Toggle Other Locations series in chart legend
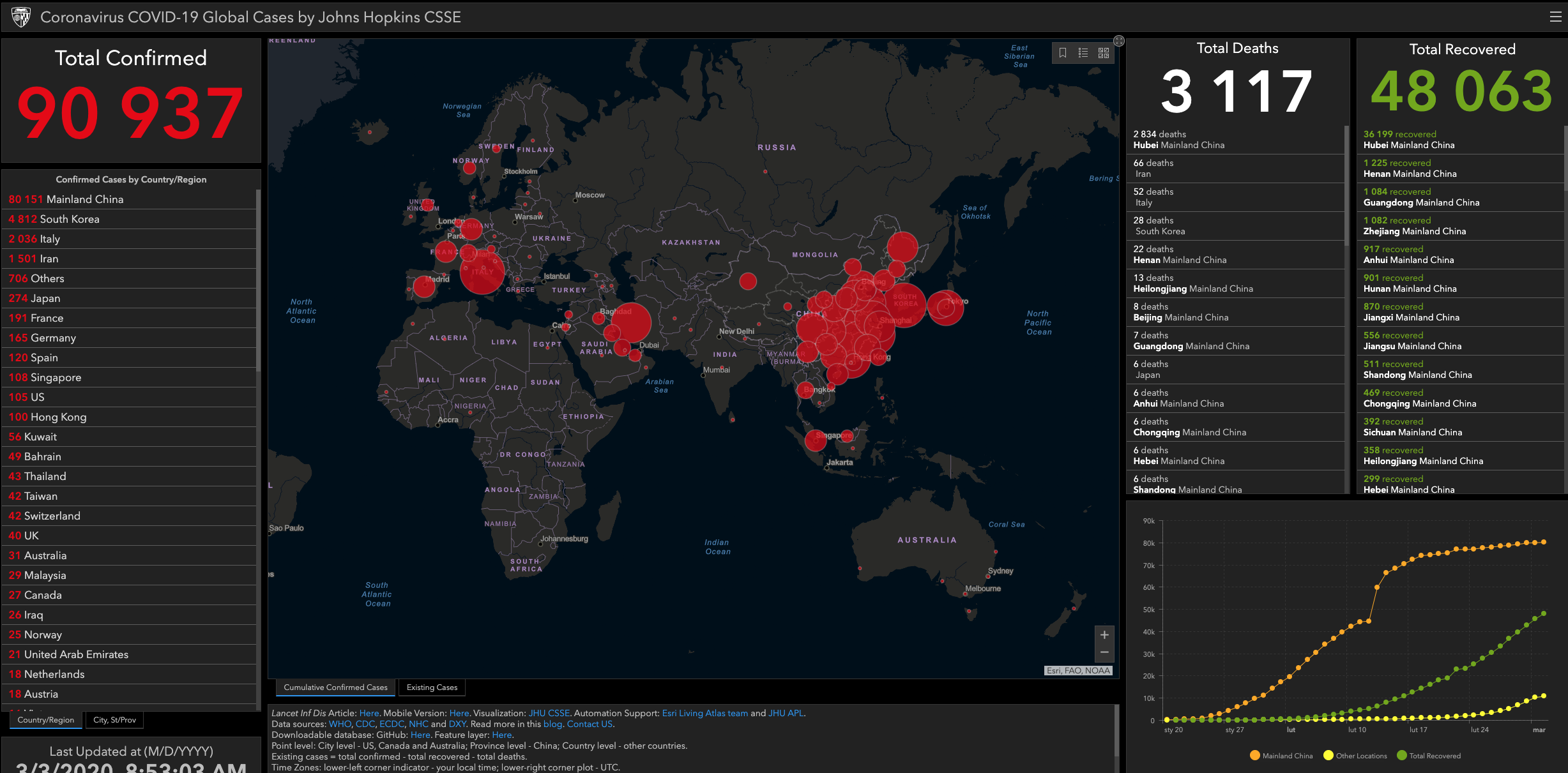Image resolution: width=1568 pixels, height=773 pixels. [x=1355, y=756]
